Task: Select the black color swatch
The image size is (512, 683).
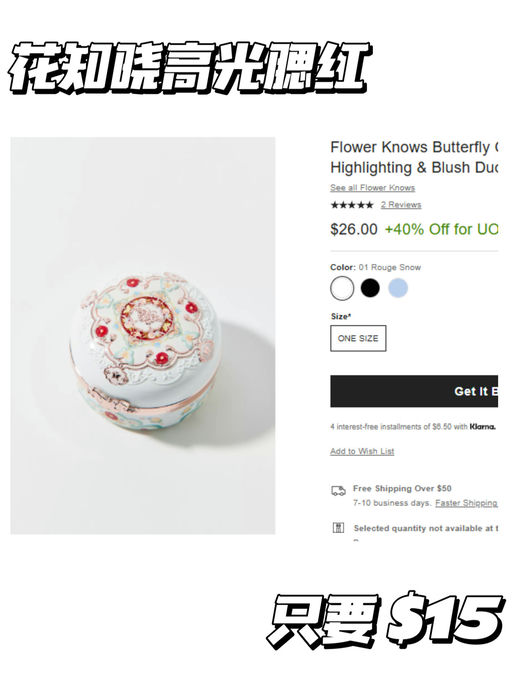Action: coord(370,288)
